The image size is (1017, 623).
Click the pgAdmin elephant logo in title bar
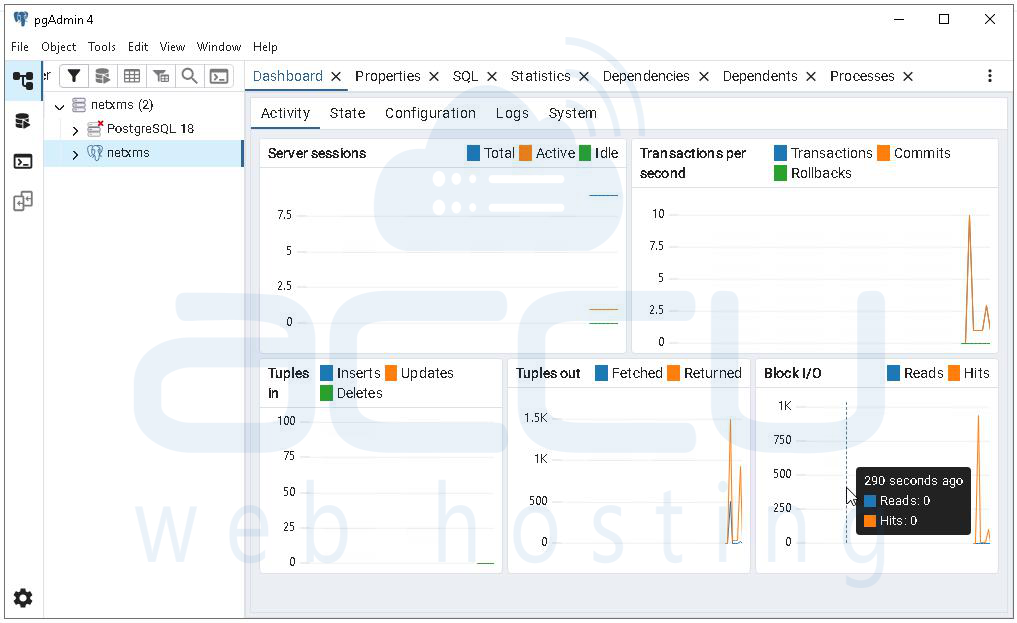tap(21, 19)
